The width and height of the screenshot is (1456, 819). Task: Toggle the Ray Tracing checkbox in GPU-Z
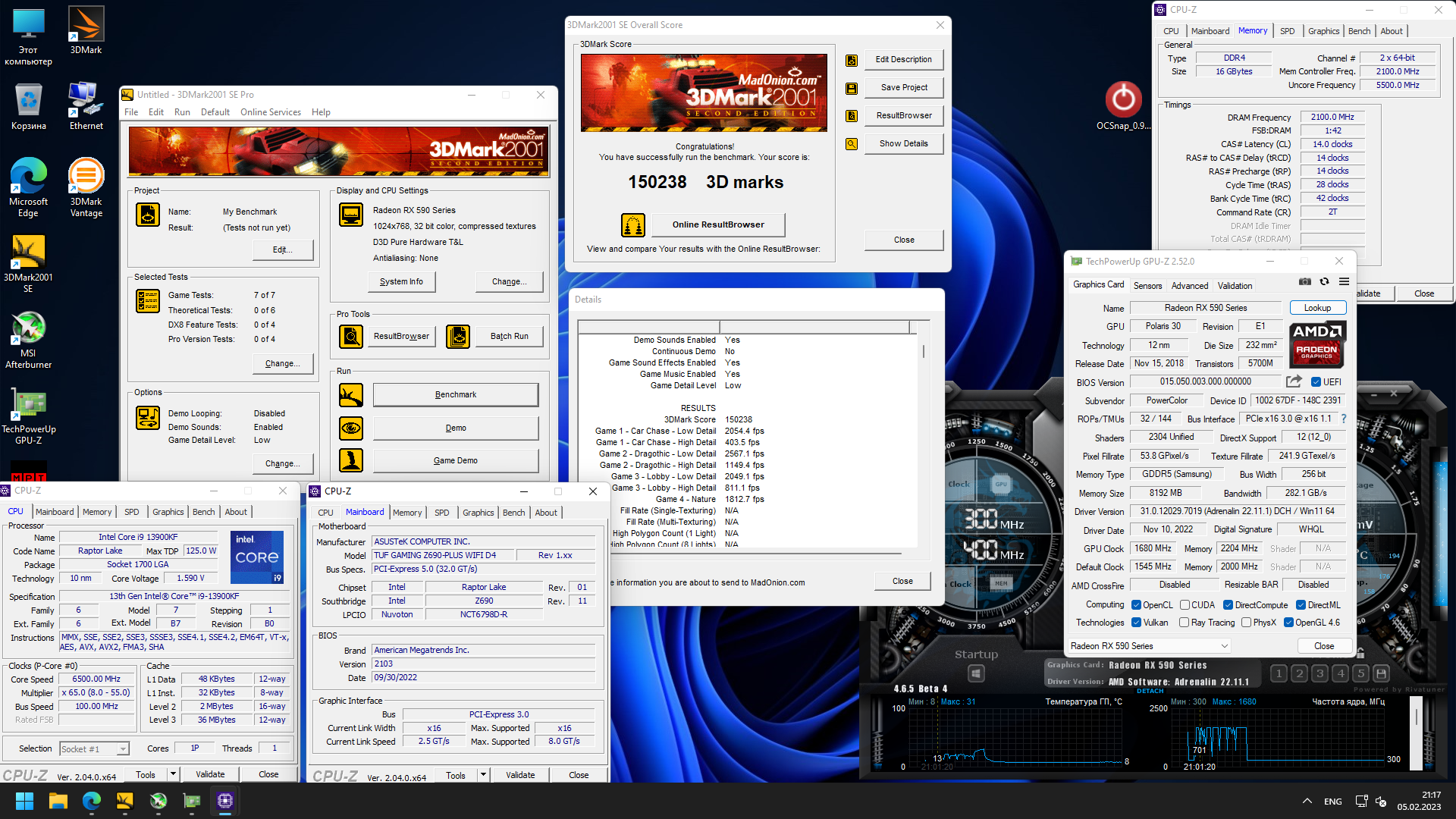tap(1185, 623)
